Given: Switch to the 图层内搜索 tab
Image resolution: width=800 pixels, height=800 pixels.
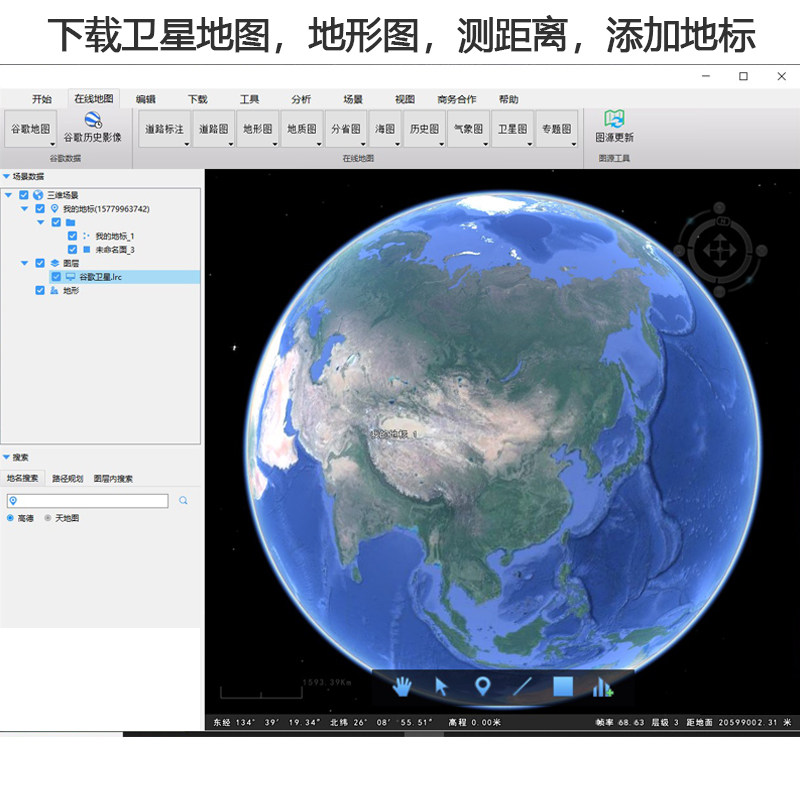Looking at the screenshot, I should click(x=113, y=479).
